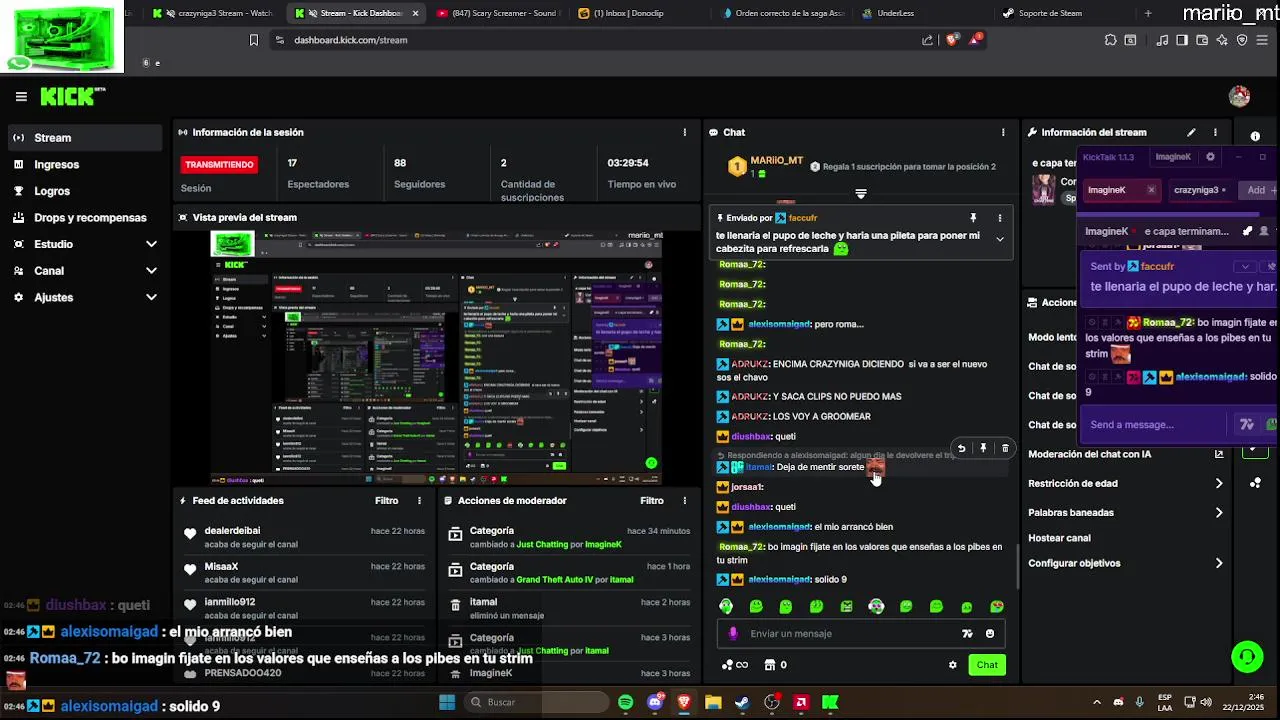Switch to crazyniga3 Stream browser tab
Viewport: 1280px width, 720px height.
click(212, 14)
